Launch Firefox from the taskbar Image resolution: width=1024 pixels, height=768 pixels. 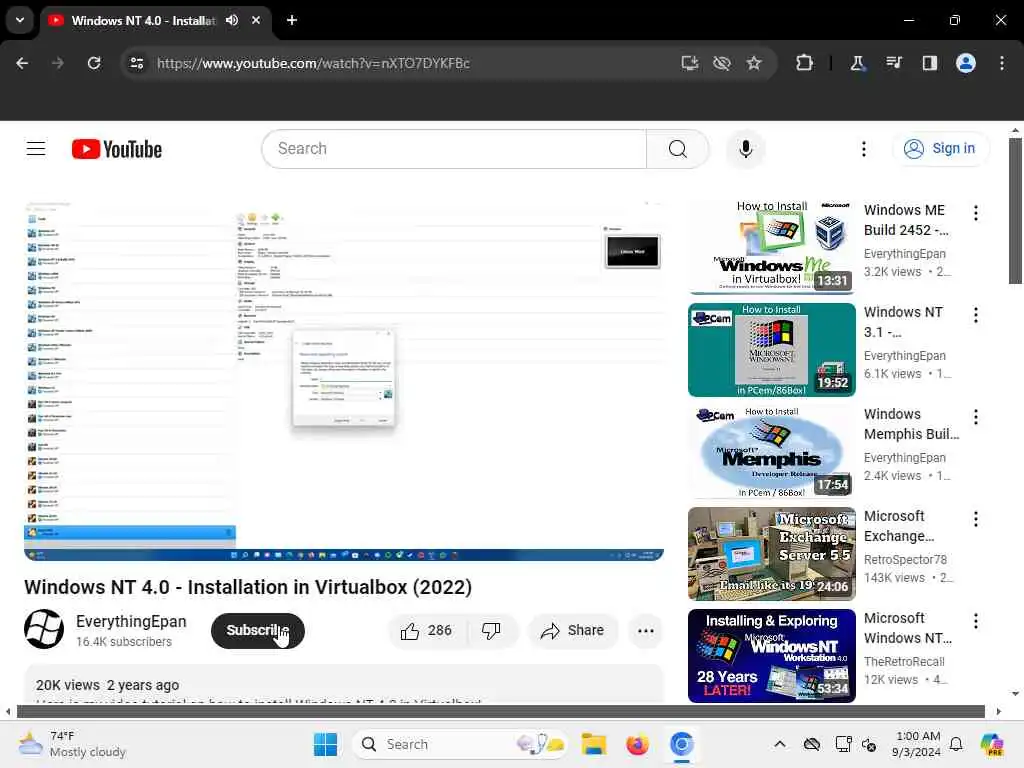click(637, 744)
